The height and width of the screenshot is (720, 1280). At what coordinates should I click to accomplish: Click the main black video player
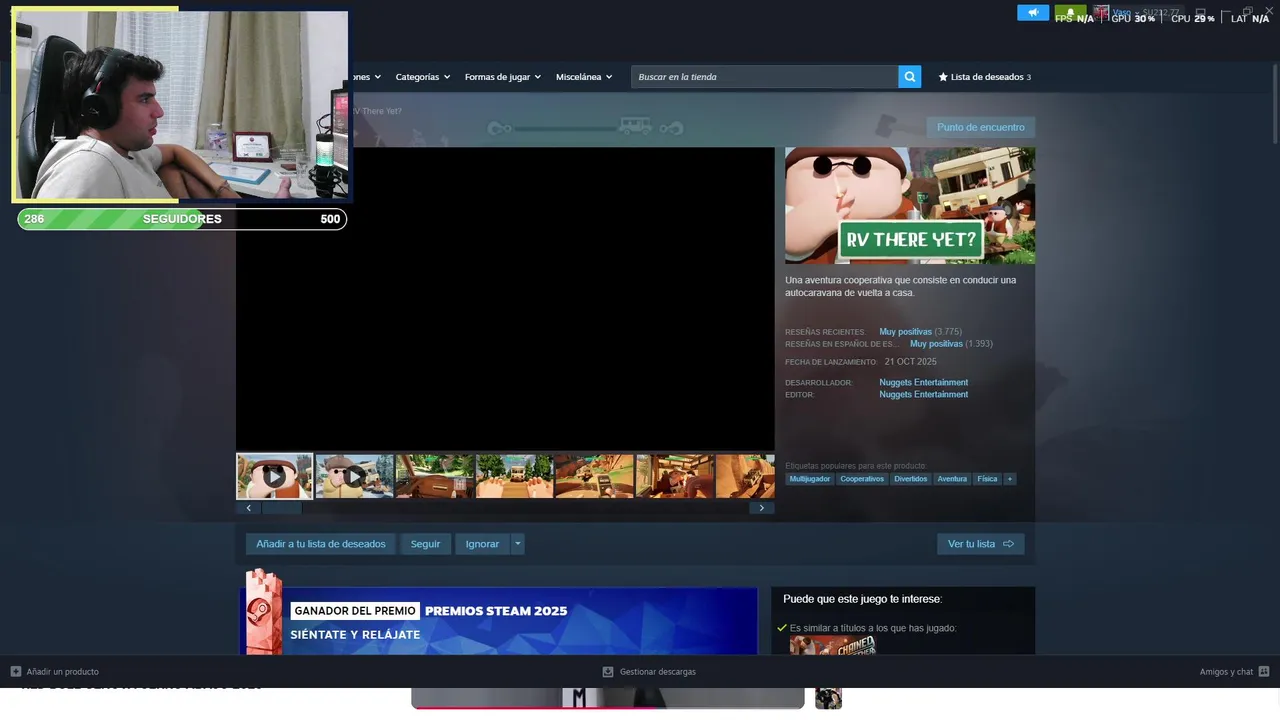coord(505,299)
